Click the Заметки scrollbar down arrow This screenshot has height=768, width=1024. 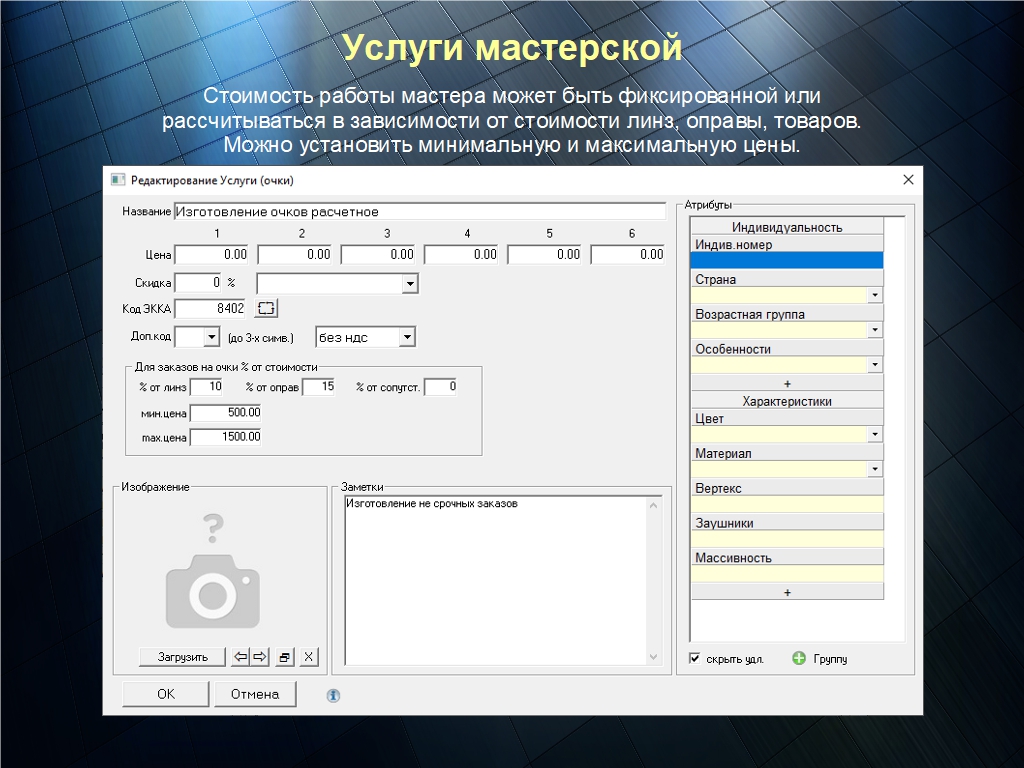point(654,657)
